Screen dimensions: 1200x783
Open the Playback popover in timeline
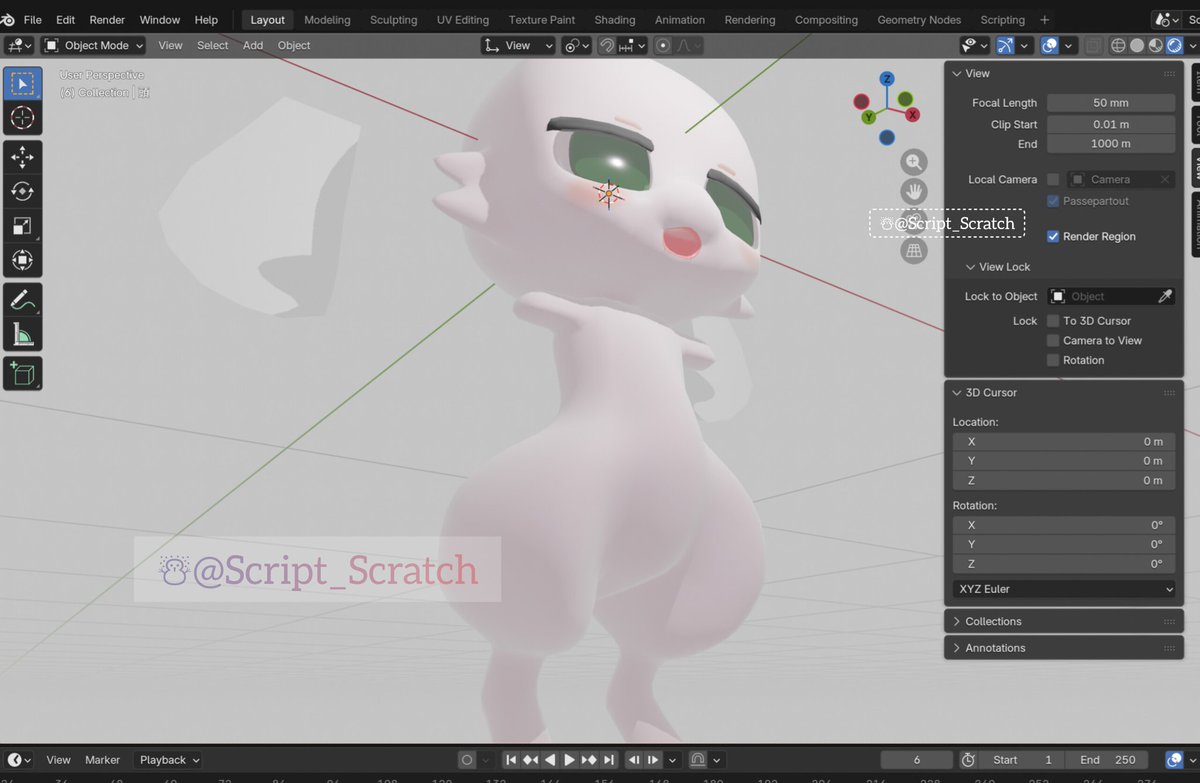(168, 760)
